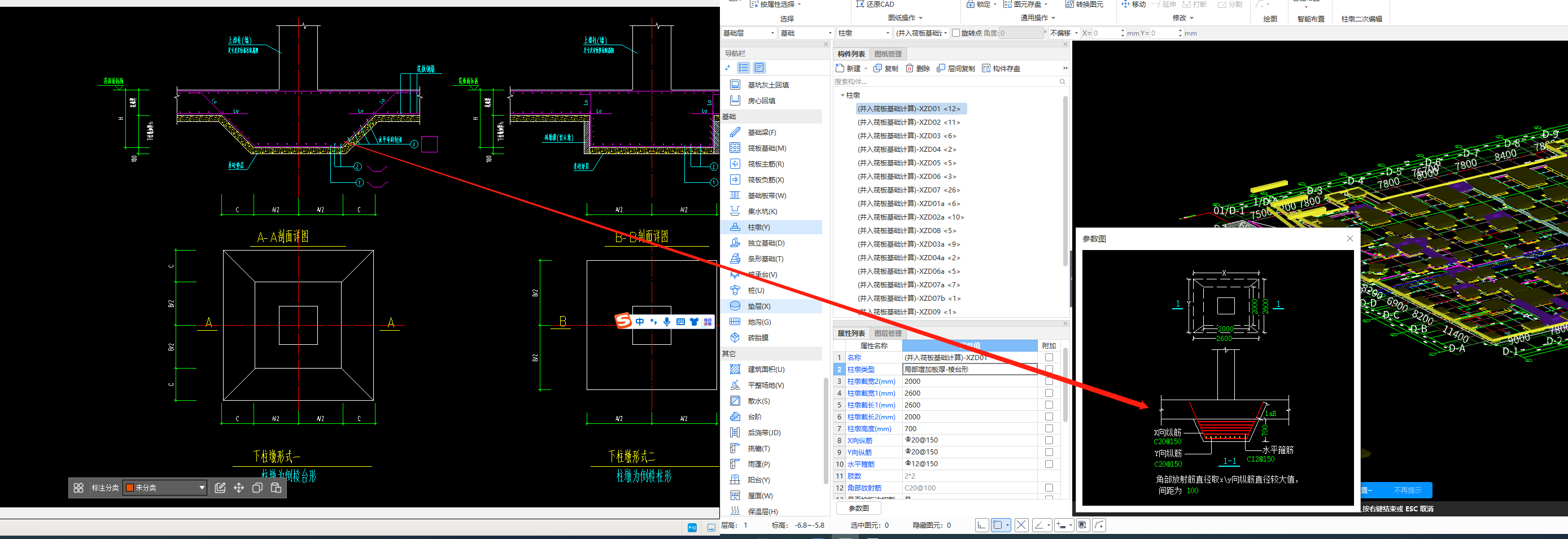Check 附加 box for 水平箍筋 row

[1049, 464]
